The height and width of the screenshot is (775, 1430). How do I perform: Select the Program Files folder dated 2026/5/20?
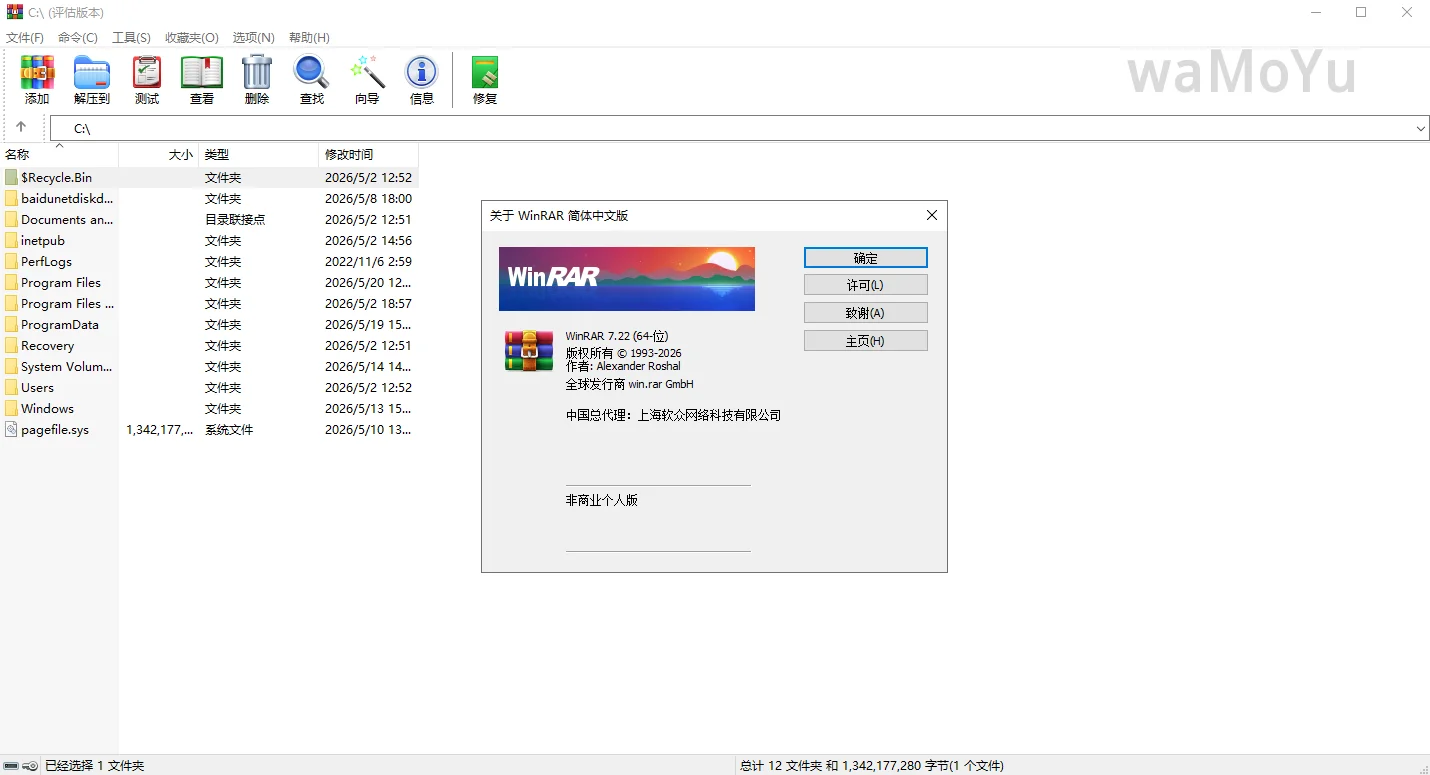pyautogui.click(x=209, y=282)
